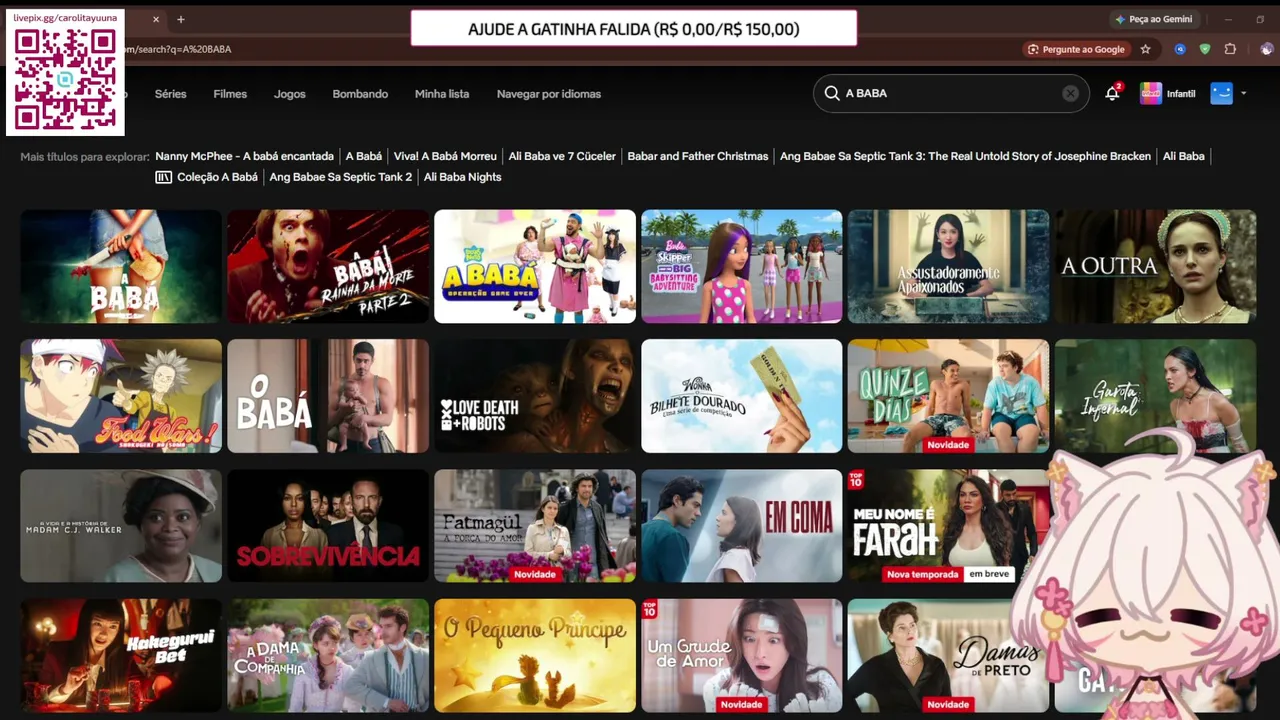The height and width of the screenshot is (720, 1280).
Task: Explore Ali Baba ve 7 Cüceler
Action: click(x=562, y=156)
